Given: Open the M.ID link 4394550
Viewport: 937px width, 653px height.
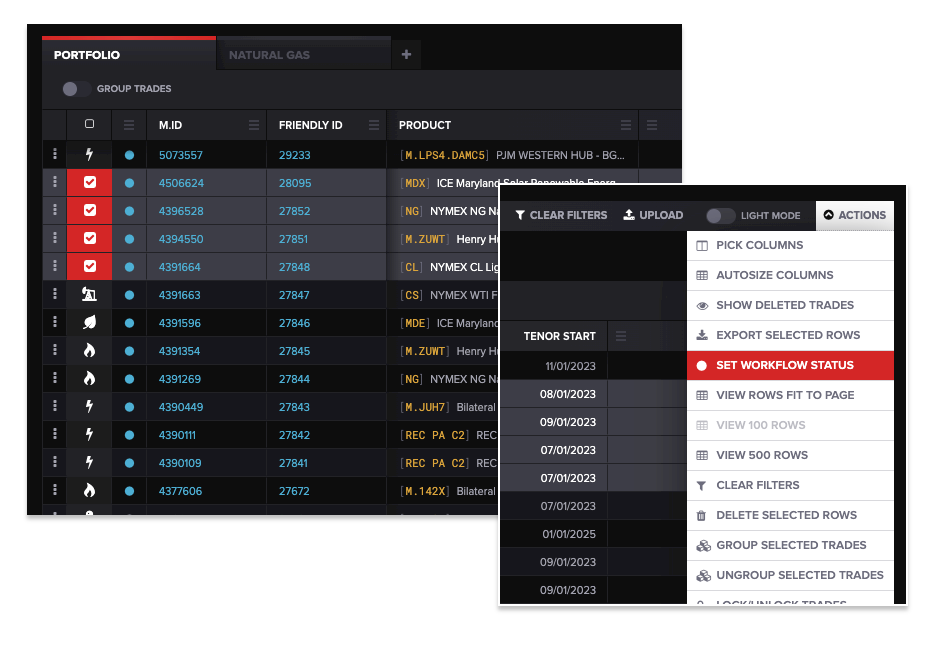Looking at the screenshot, I should point(181,239).
